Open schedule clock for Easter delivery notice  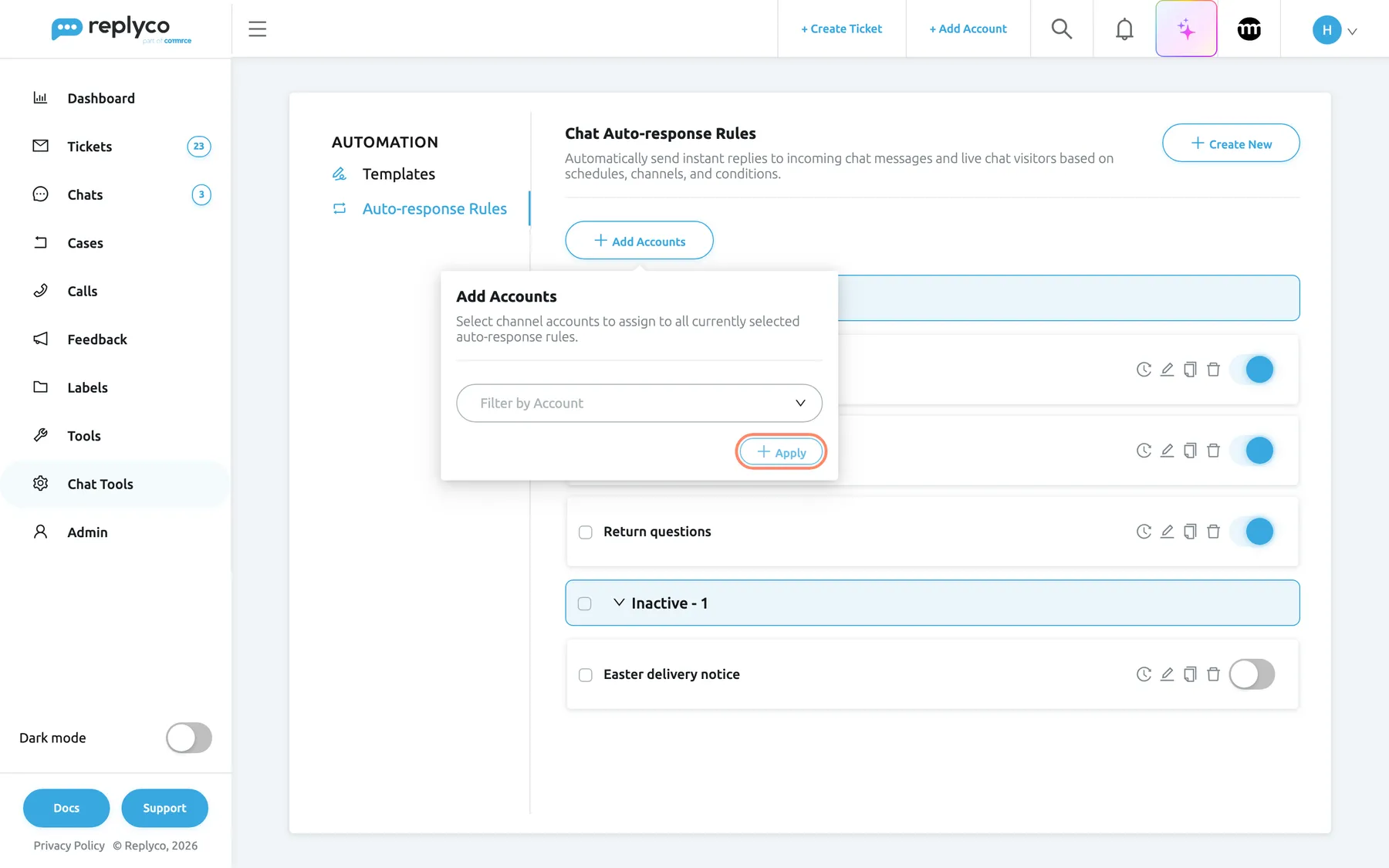pyautogui.click(x=1144, y=674)
